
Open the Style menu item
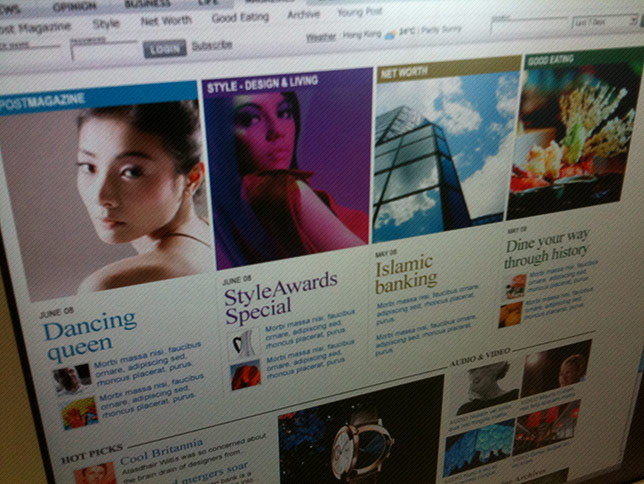pos(105,22)
